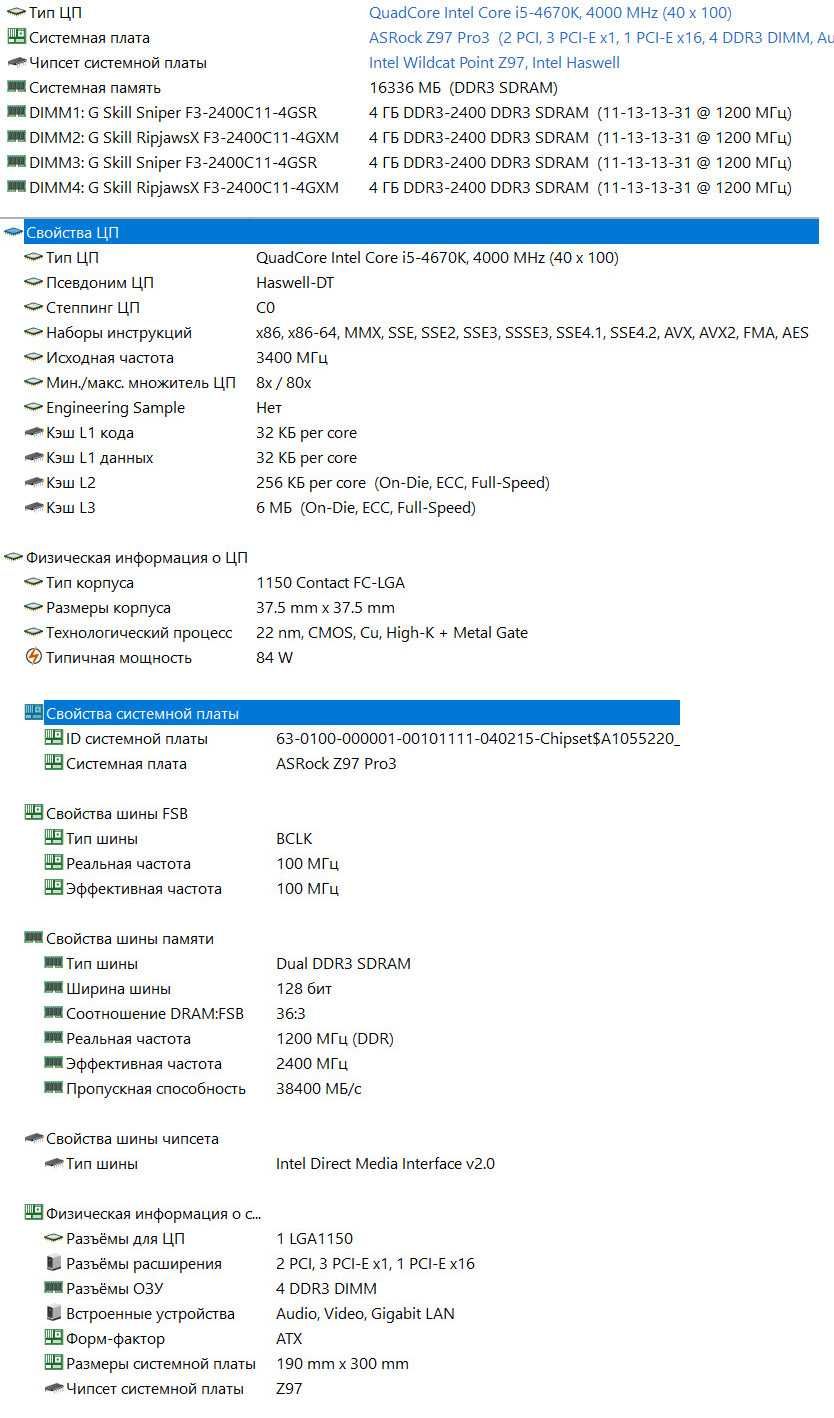Image resolution: width=834 pixels, height=1418 pixels.
Task: Click the 'ATX' form factor value
Action: pos(289,1339)
